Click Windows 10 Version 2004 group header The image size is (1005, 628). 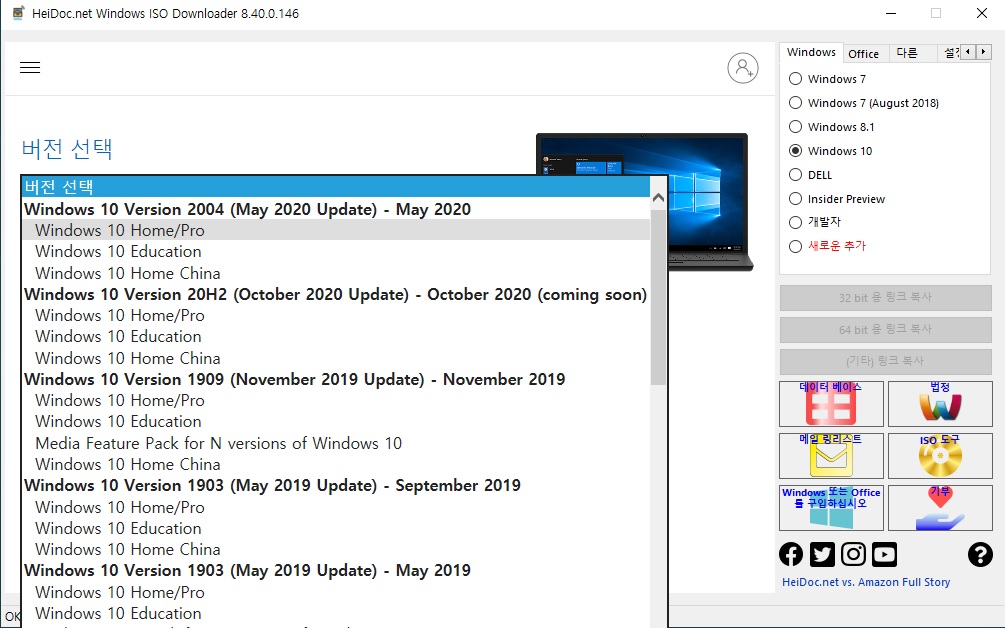coord(336,209)
